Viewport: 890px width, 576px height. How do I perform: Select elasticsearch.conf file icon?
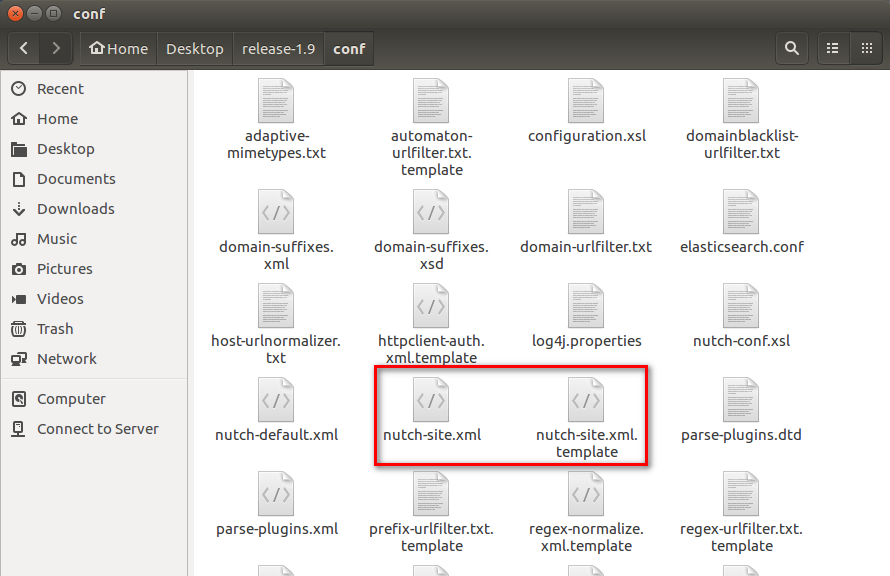741,212
